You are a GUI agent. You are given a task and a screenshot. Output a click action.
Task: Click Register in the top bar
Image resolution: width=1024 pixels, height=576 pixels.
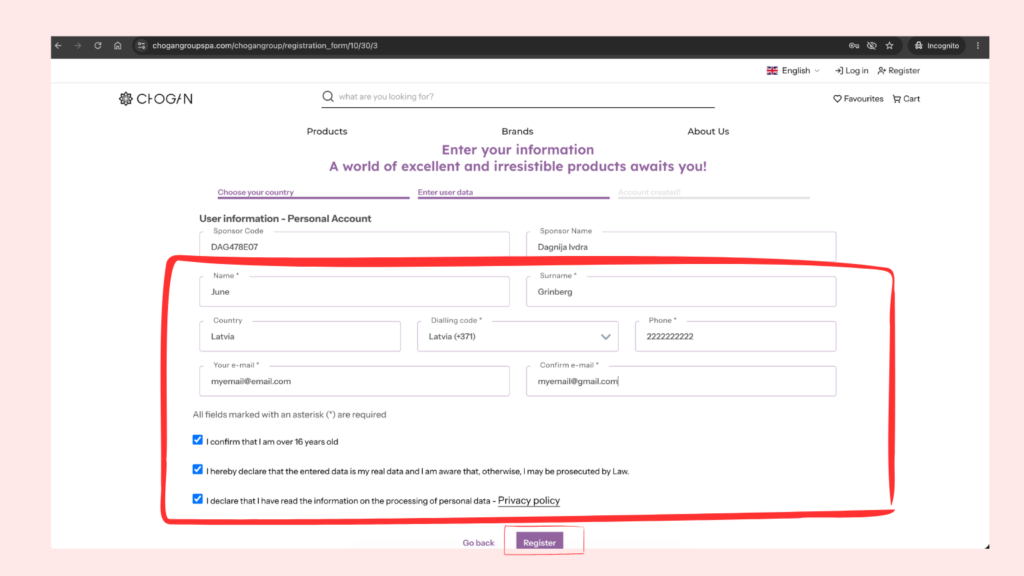[x=899, y=71]
